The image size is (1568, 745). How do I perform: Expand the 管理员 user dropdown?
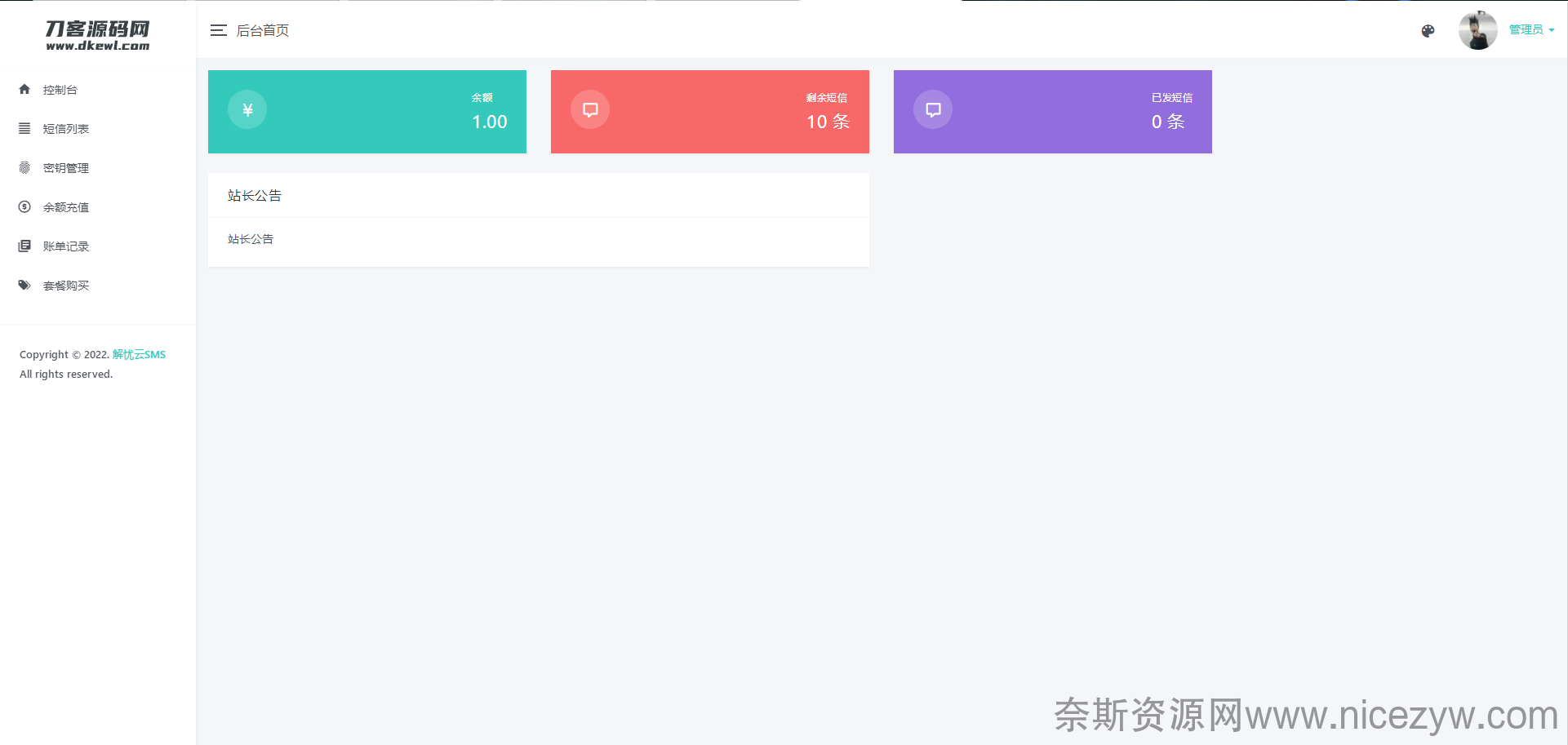pos(1531,29)
